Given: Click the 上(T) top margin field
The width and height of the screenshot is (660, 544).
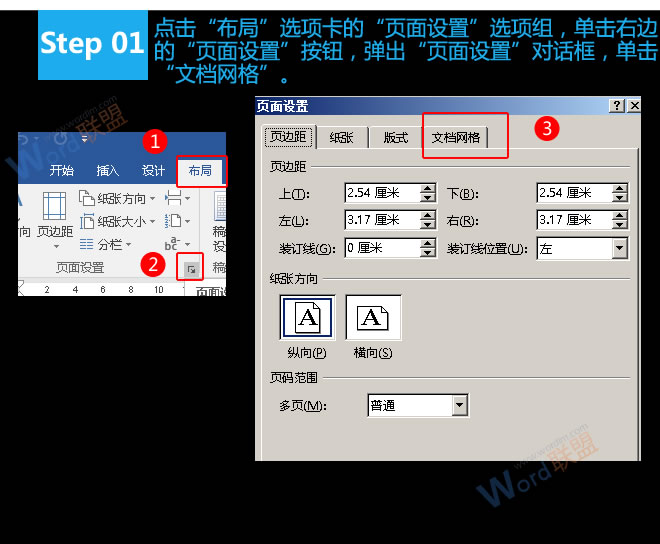Looking at the screenshot, I should [x=383, y=193].
